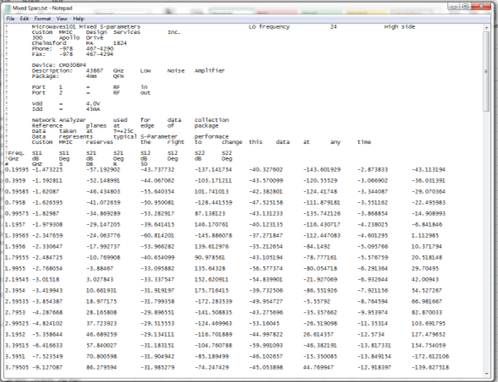The height and width of the screenshot is (382, 498).
Task: Click the value 154.754059
Action: pyautogui.click(x=428, y=346)
